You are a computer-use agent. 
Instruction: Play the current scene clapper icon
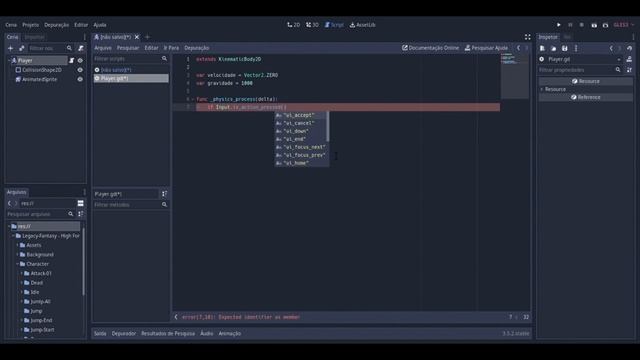(594, 25)
